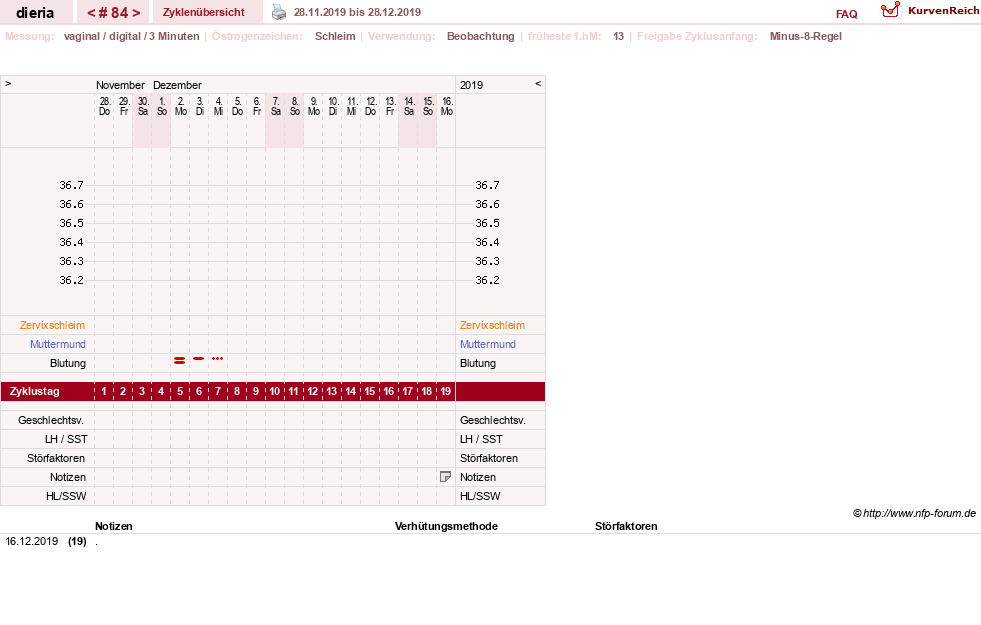Click the right 36.2 temperature label
The width and height of the screenshot is (981, 625).
[x=487, y=280]
